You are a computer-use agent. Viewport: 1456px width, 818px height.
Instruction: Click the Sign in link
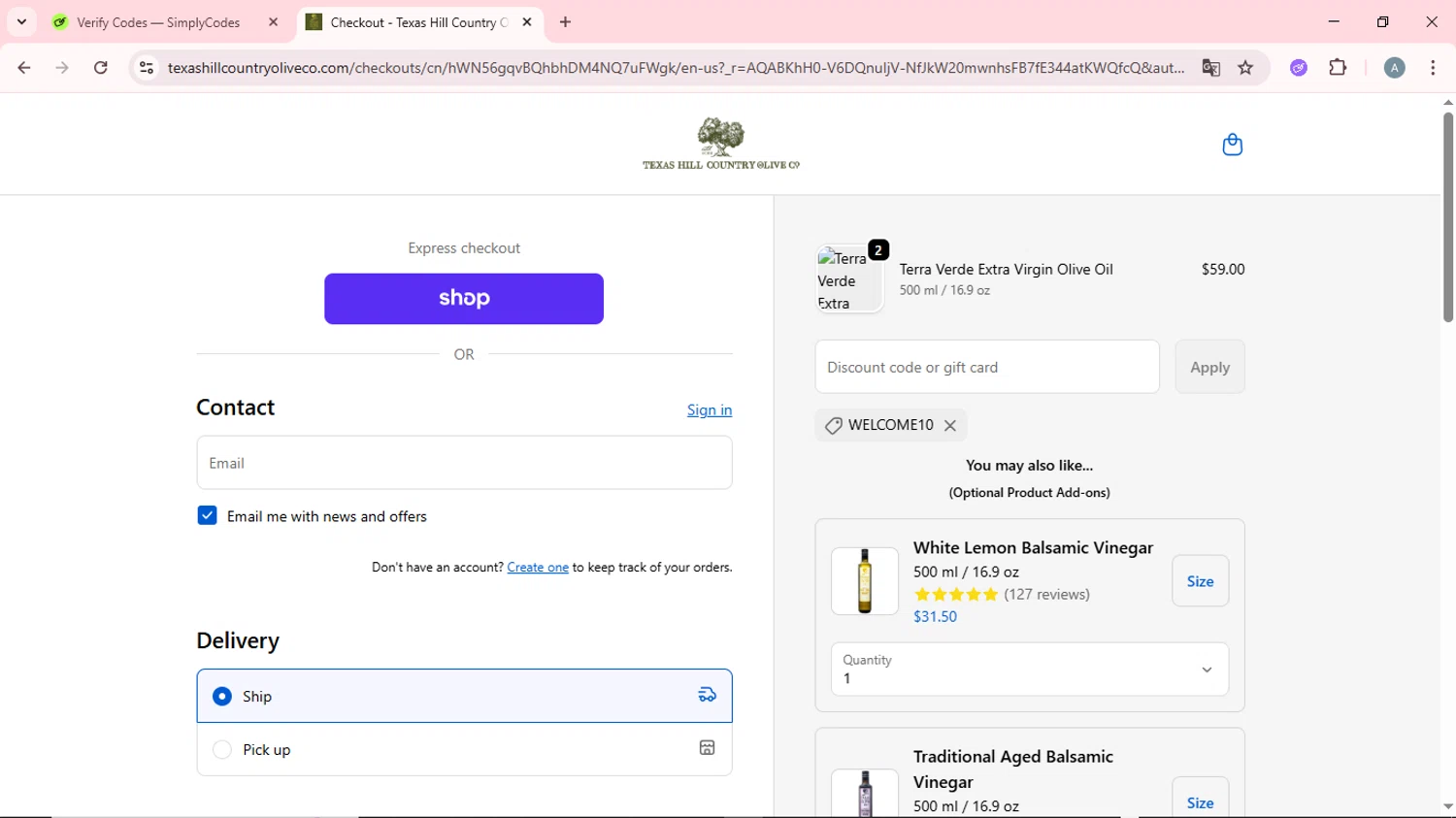[710, 409]
